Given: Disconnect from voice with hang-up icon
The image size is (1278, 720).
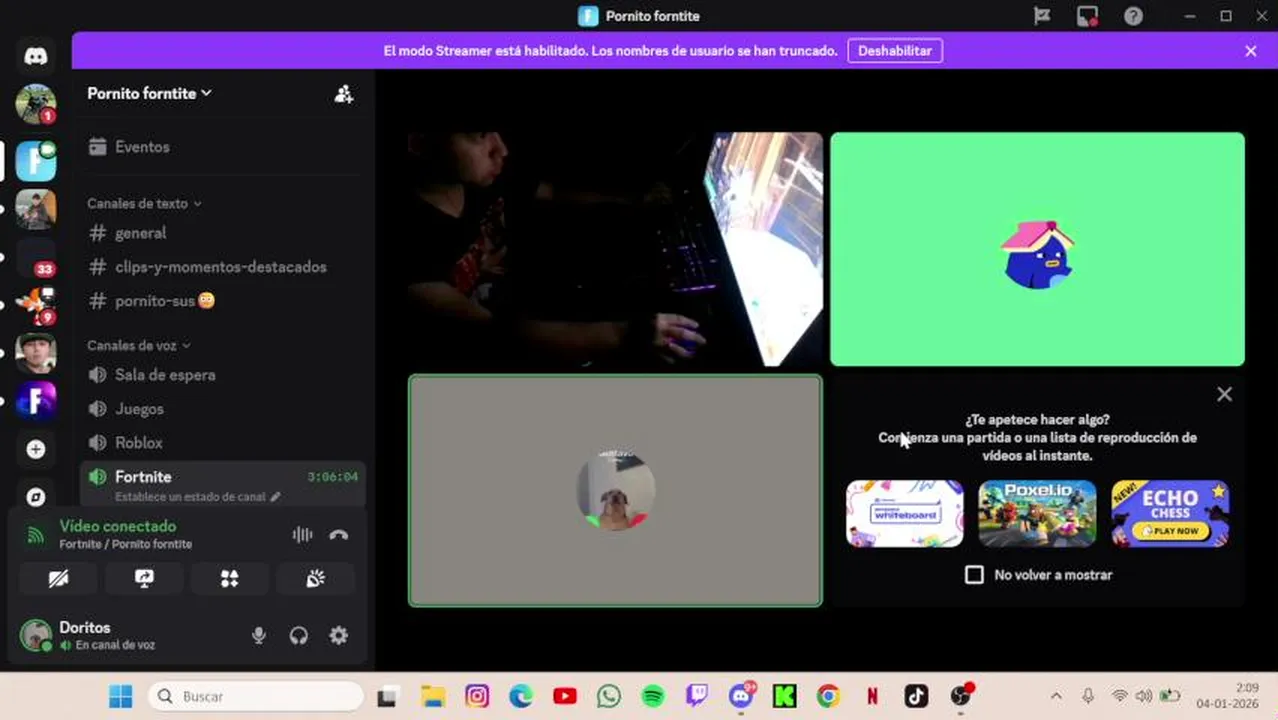Looking at the screenshot, I should tap(339, 535).
